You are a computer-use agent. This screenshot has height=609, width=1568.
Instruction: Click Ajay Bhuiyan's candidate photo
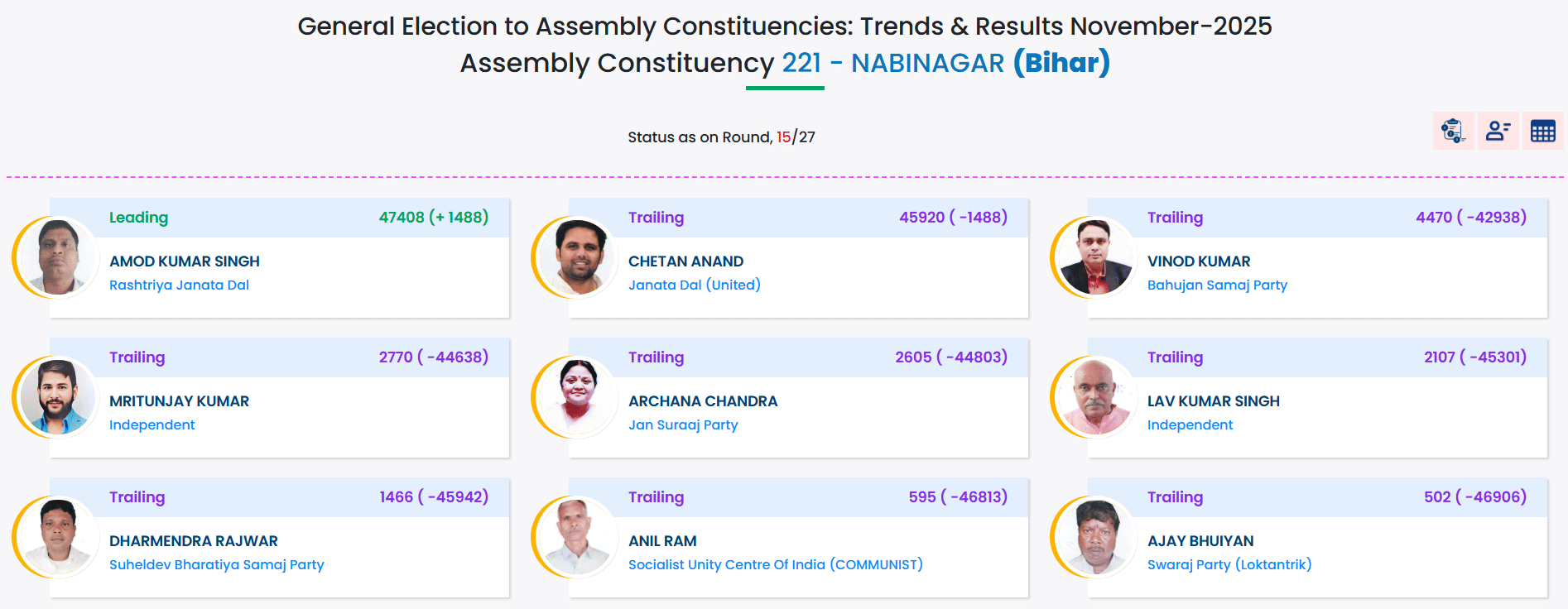coord(1094,536)
